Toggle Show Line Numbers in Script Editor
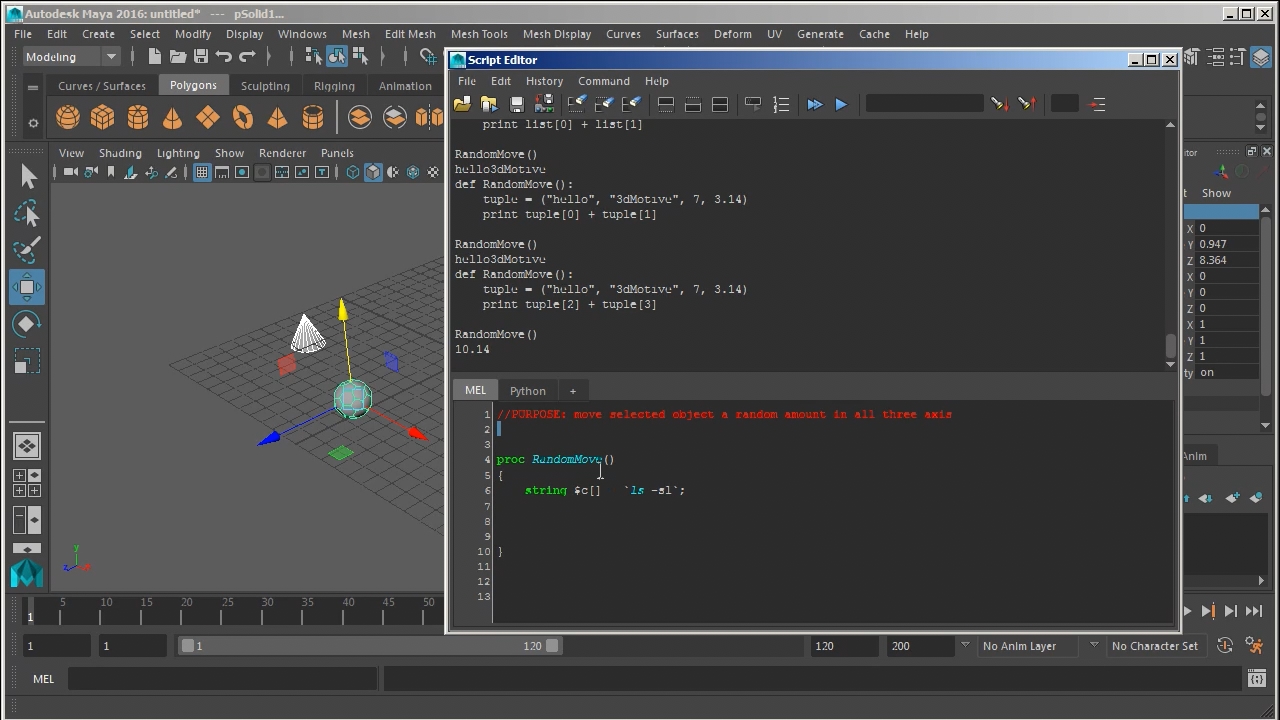The height and width of the screenshot is (720, 1280). coord(781,104)
